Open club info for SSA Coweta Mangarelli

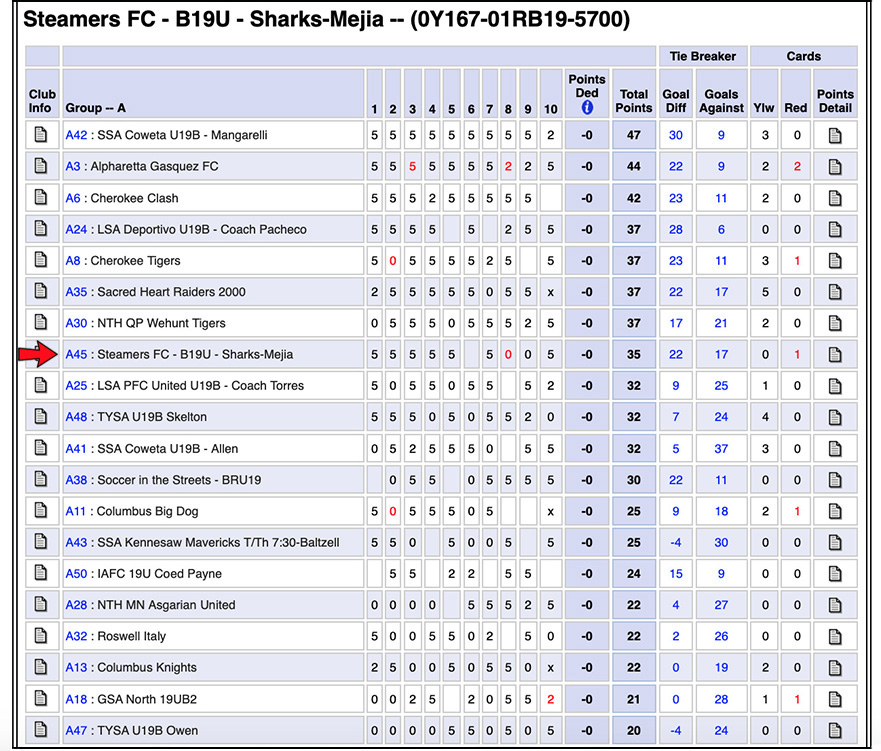coord(40,135)
